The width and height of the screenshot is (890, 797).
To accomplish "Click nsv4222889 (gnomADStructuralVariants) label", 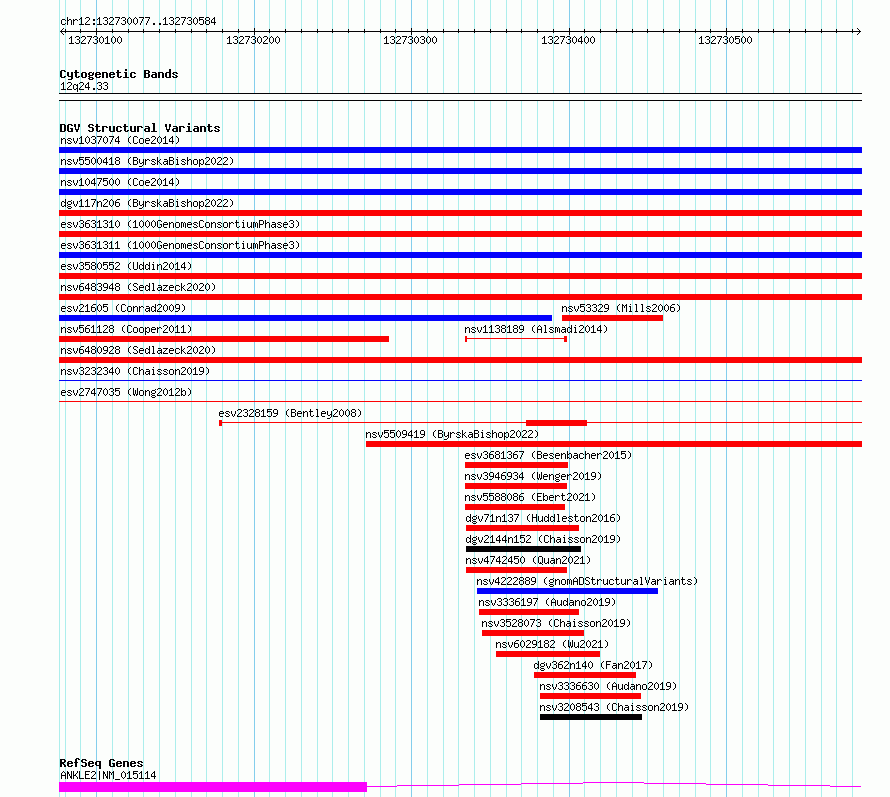I will point(587,581).
